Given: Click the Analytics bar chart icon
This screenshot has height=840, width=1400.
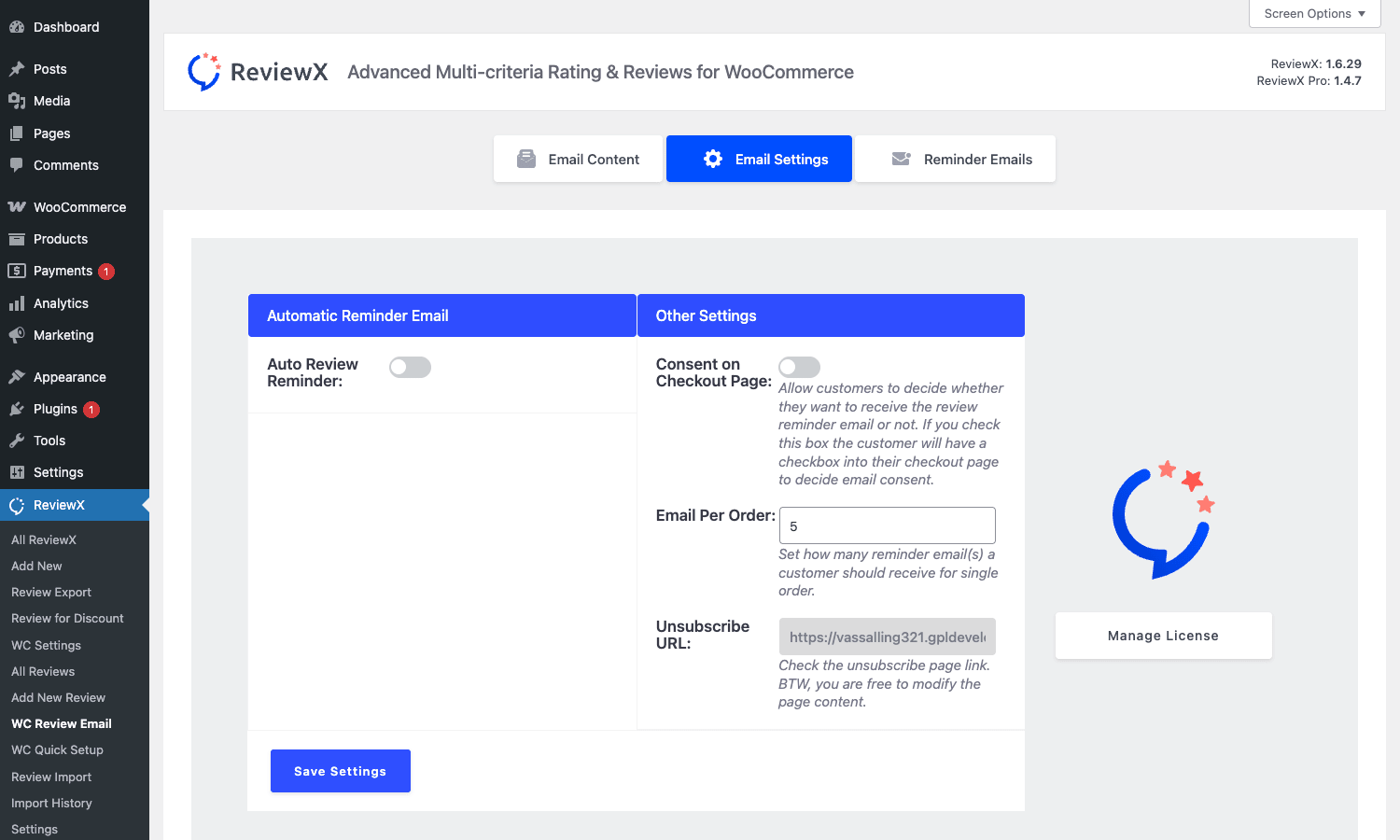Looking at the screenshot, I should pyautogui.click(x=17, y=303).
